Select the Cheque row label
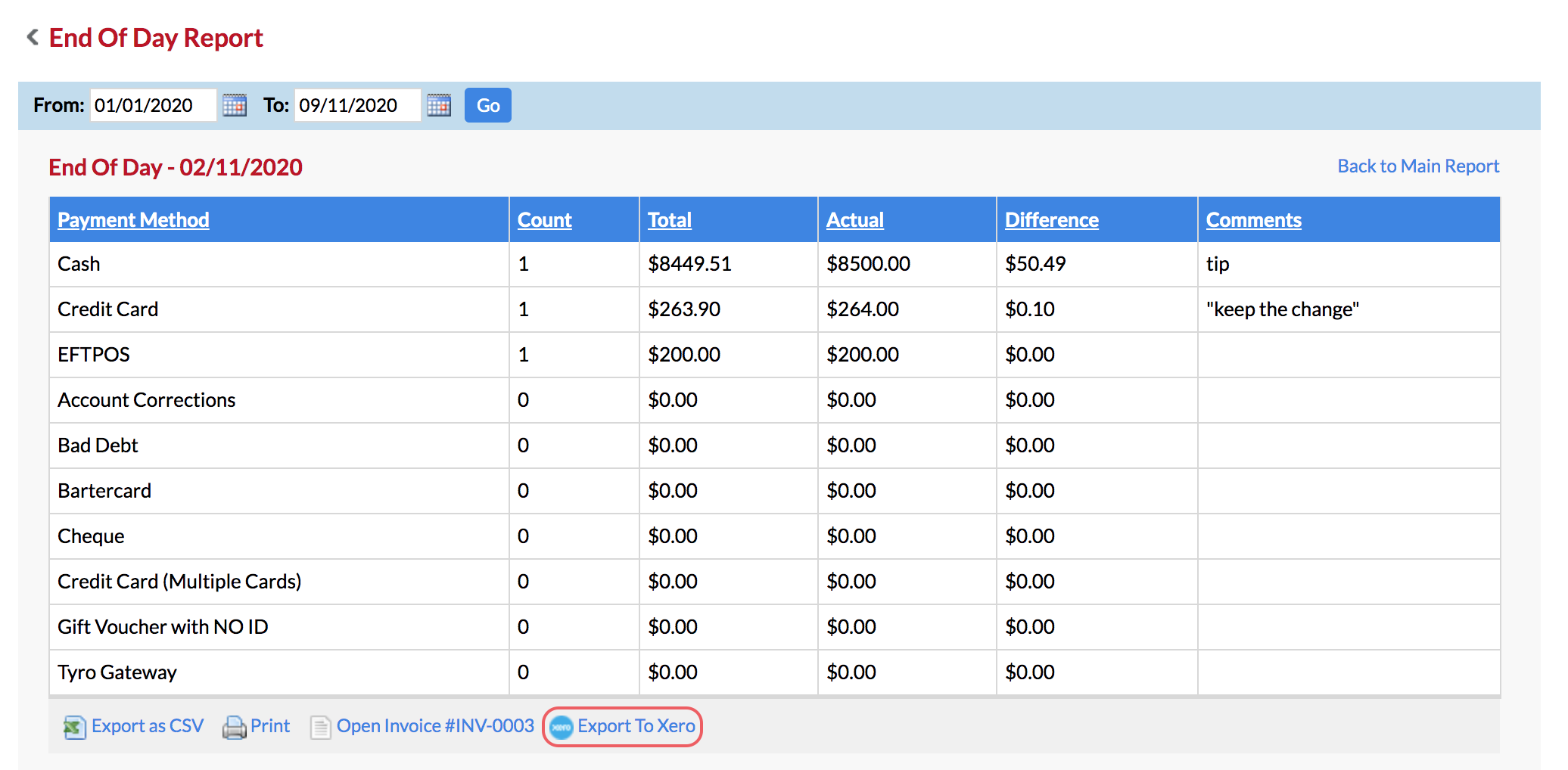1568x770 pixels. [91, 536]
